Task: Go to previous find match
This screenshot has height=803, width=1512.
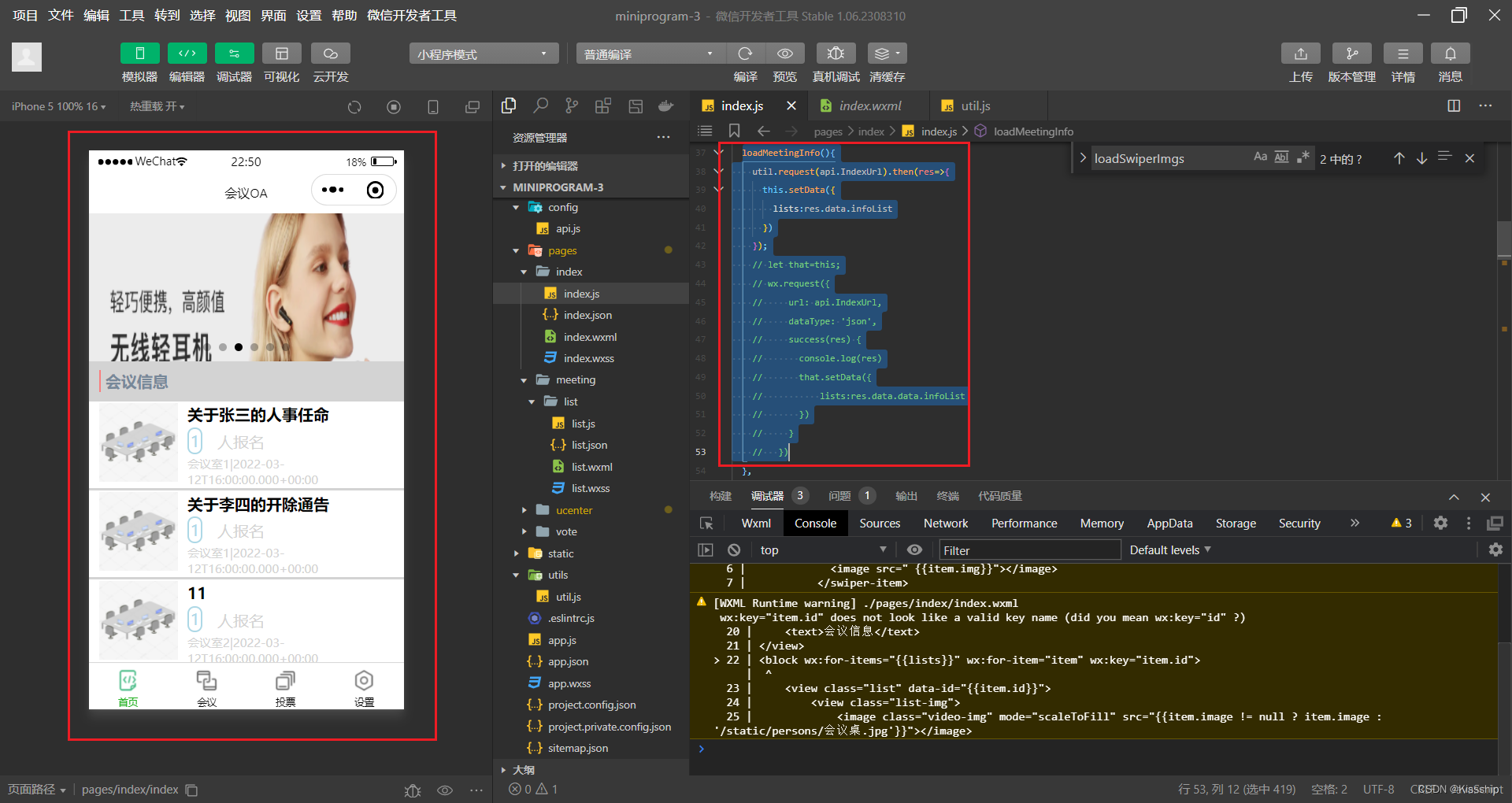Action: (1399, 158)
